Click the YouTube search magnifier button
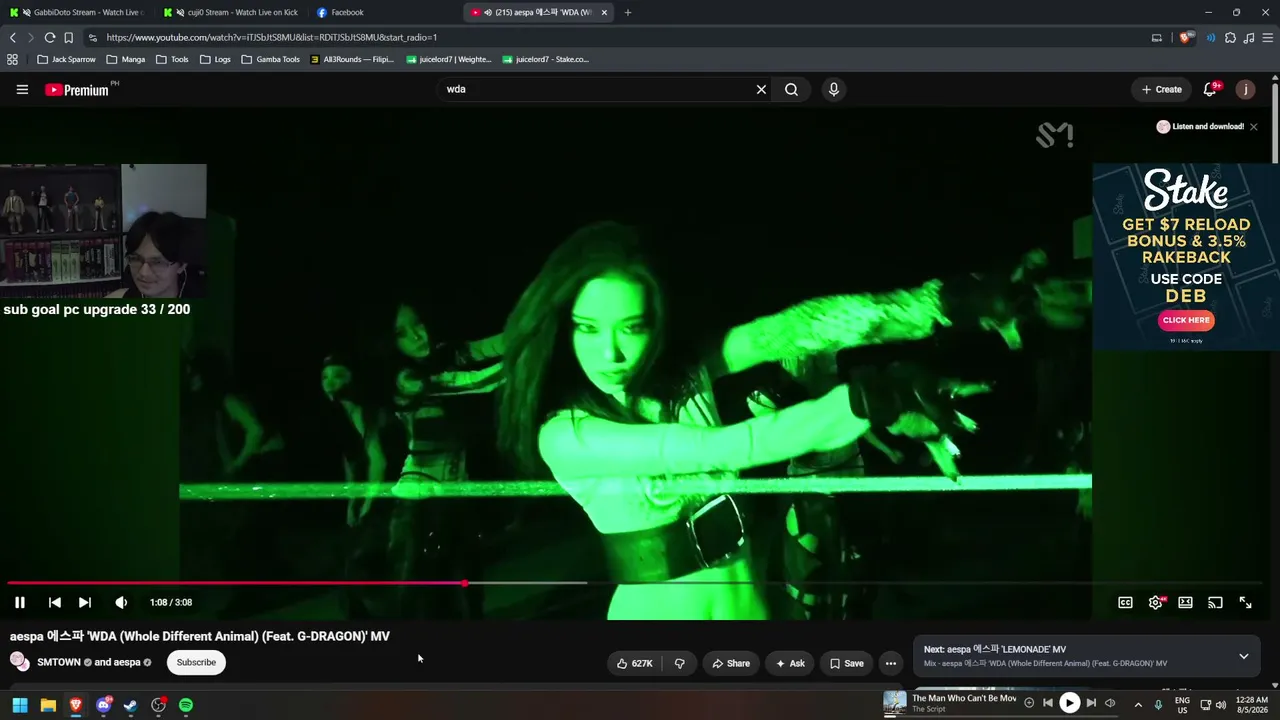The image size is (1280, 720). 791,89
